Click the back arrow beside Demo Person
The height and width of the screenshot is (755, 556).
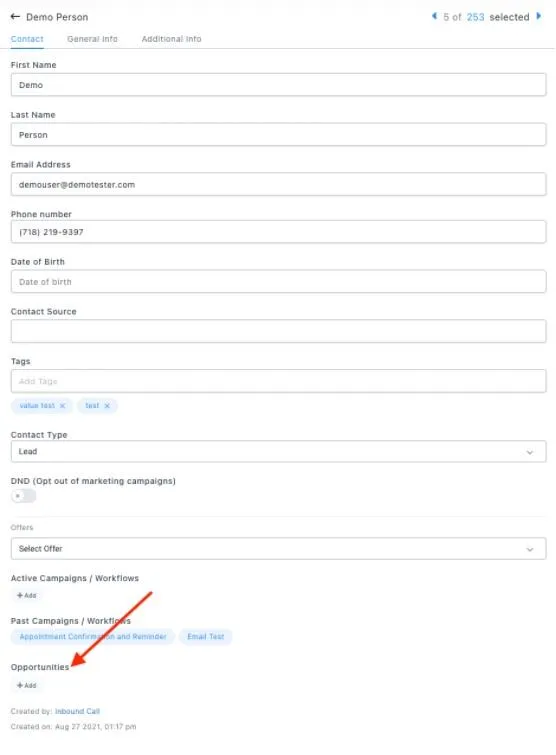coord(15,17)
